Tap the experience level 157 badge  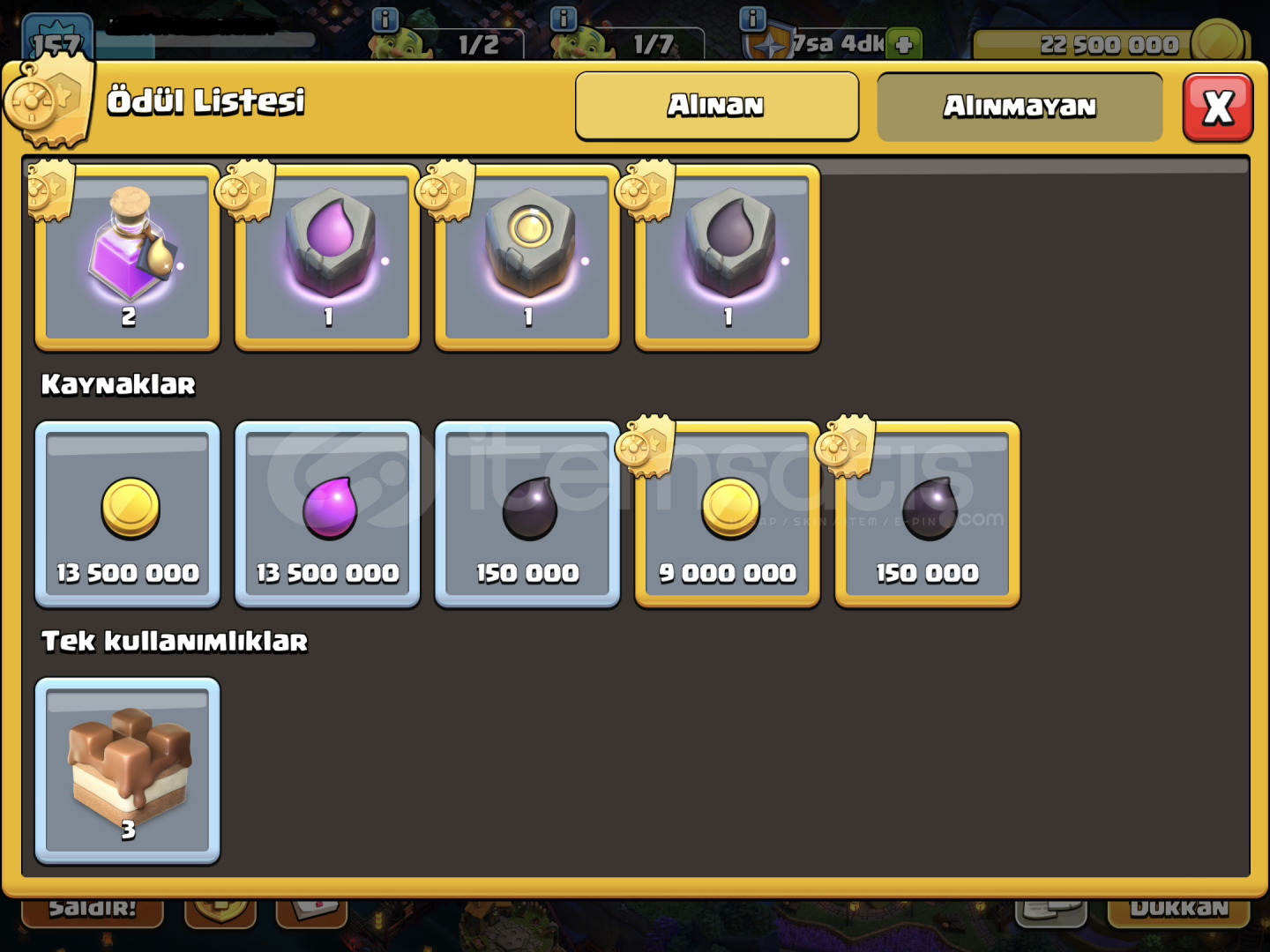pos(57,38)
